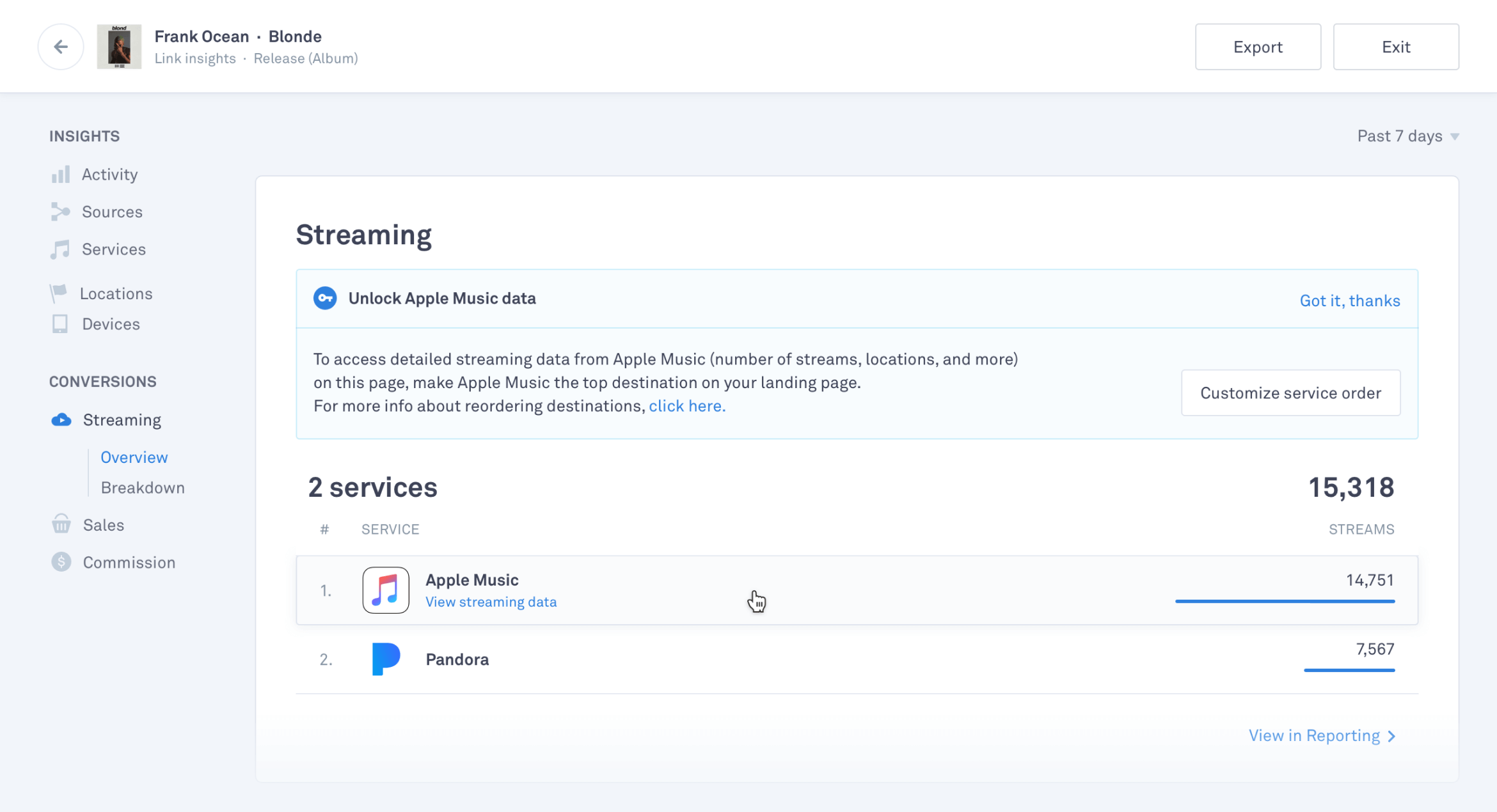1497x812 pixels.
Task: Open the Activity insights section
Action: [109, 175]
